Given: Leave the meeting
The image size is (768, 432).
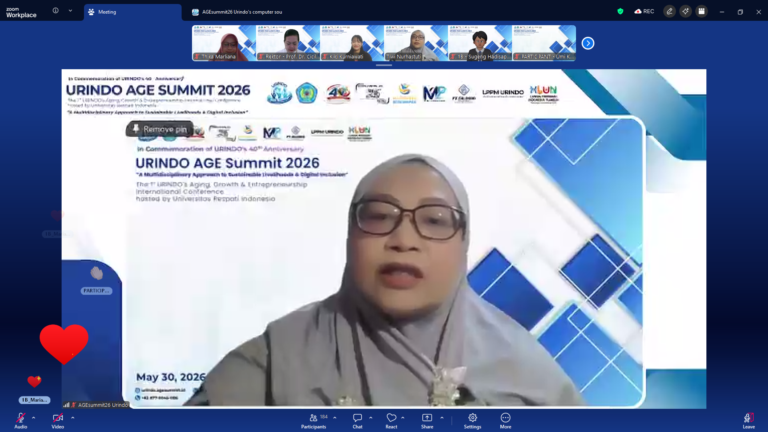Looking at the screenshot, I should click(748, 420).
